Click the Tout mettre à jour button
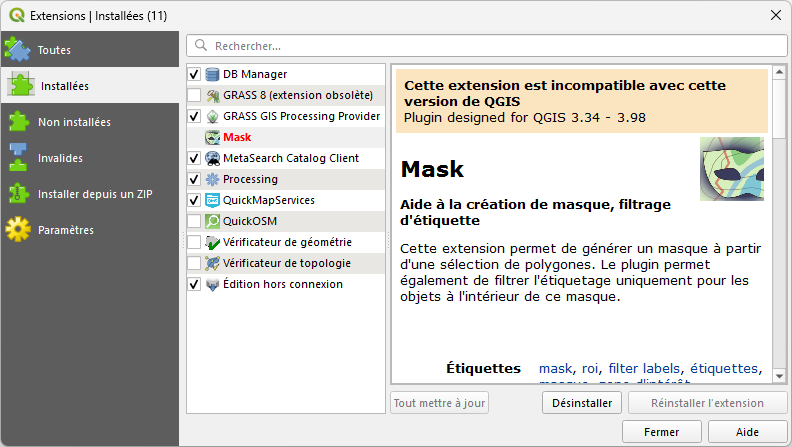The width and height of the screenshot is (792, 447). (439, 403)
